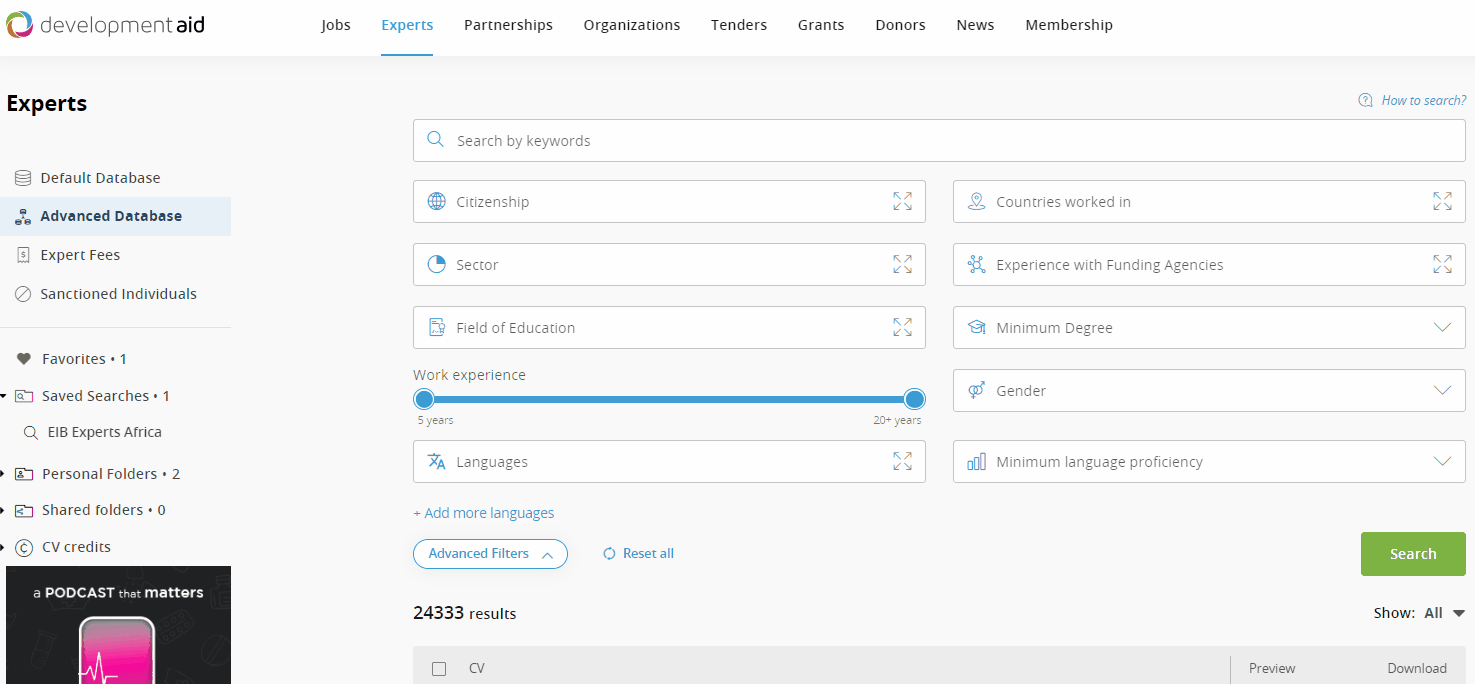This screenshot has width=1475, height=684.
Task: Click the How to search help icon
Action: (1365, 100)
